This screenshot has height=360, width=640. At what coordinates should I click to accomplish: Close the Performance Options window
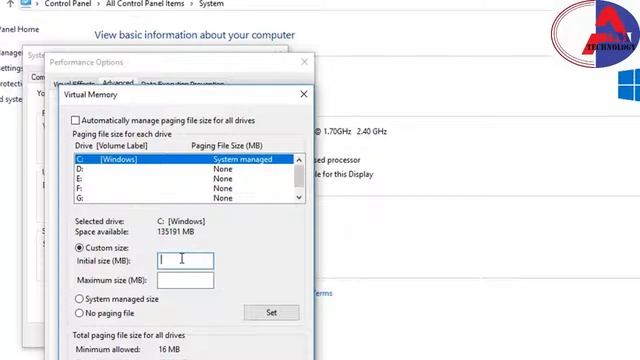click(304, 62)
